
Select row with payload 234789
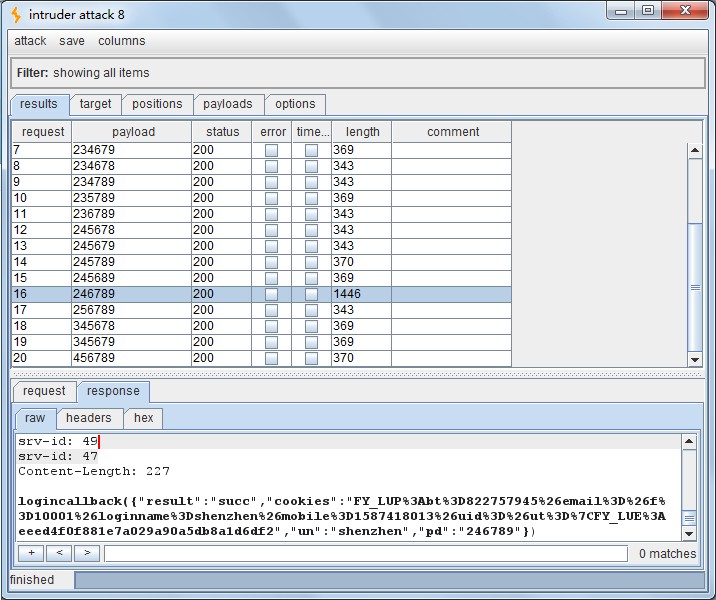click(261, 182)
